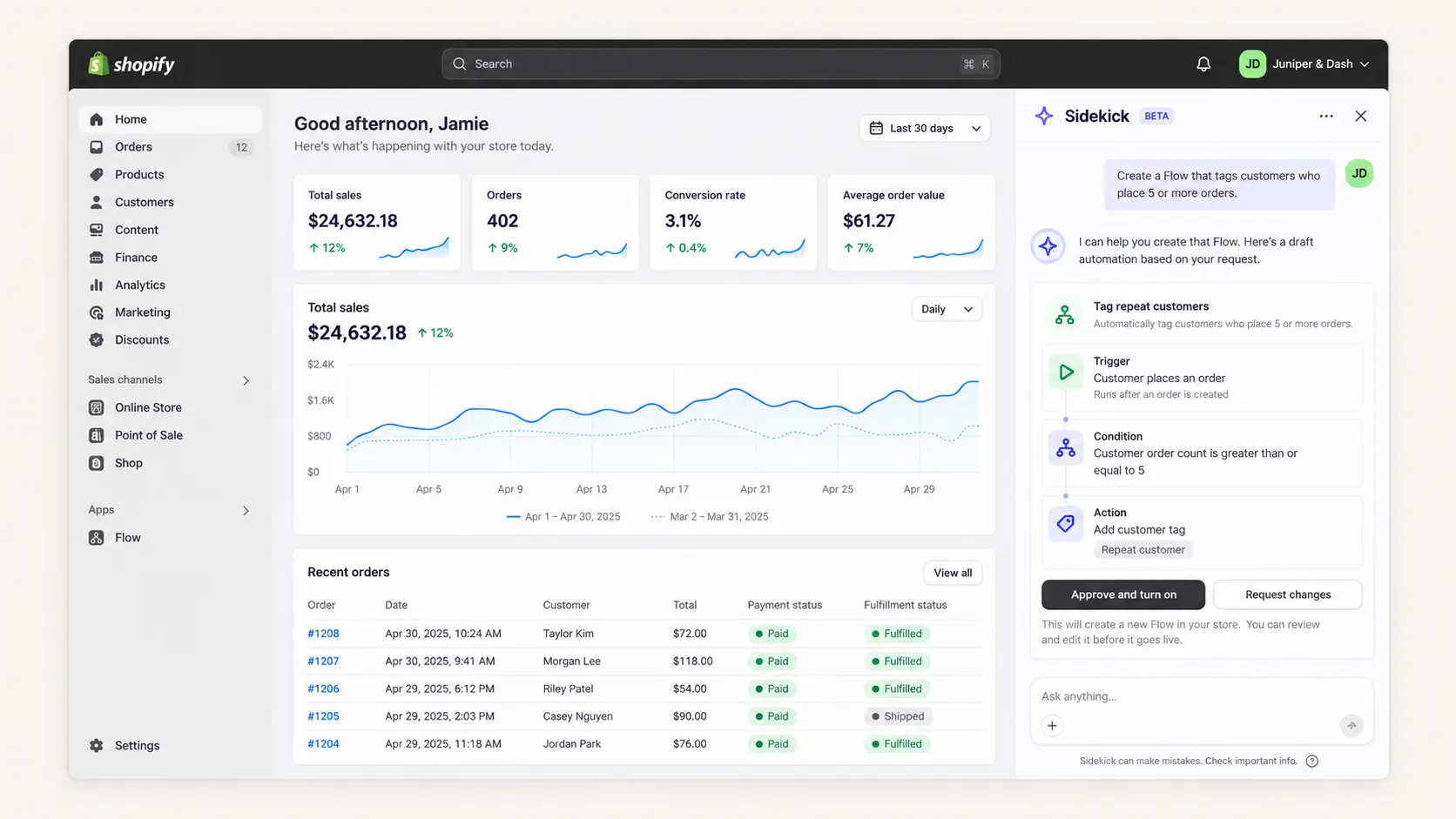Close the Sidekick panel

tap(1361, 116)
